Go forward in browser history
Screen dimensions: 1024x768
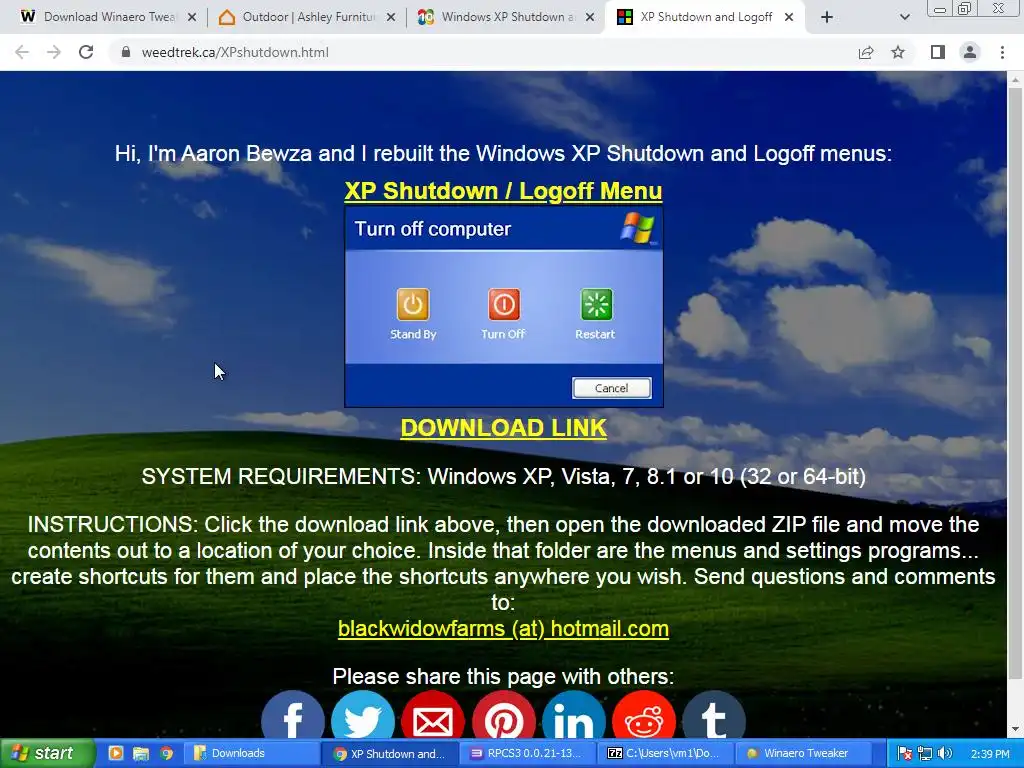pos(54,52)
